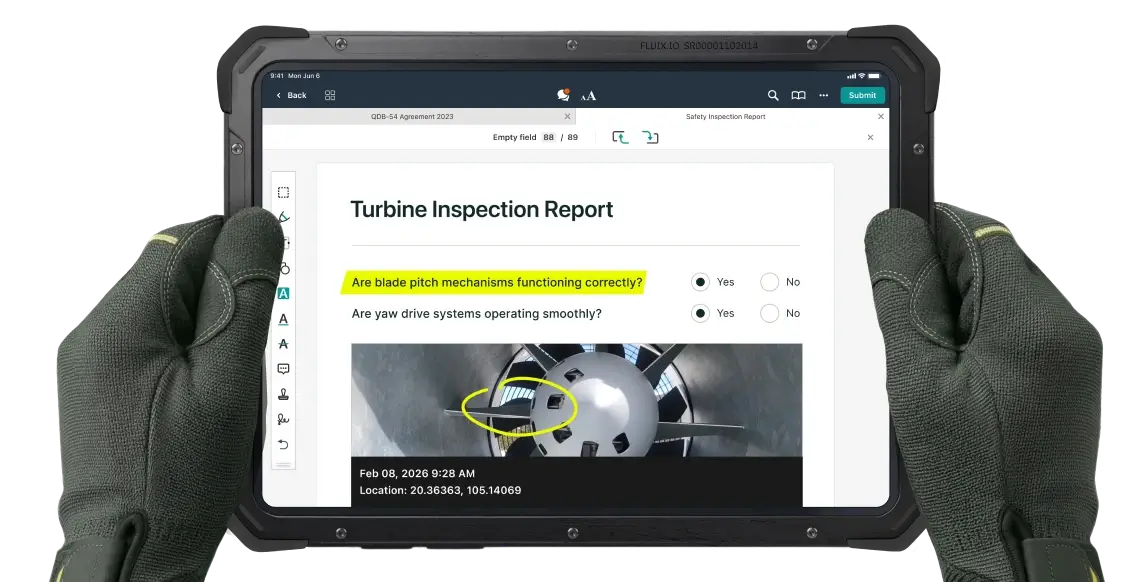
Task: Search the document with magnifier icon
Action: coord(772,95)
